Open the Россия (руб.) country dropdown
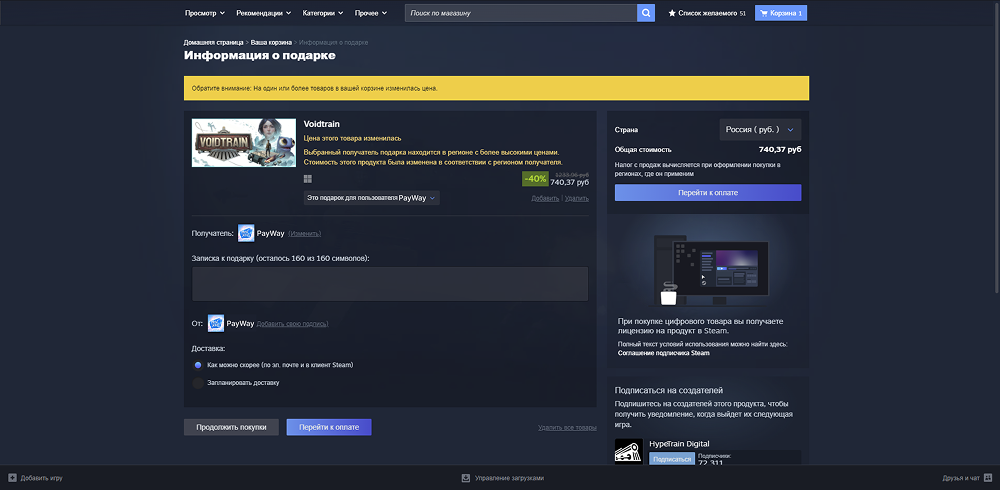The height and width of the screenshot is (490, 1000). [x=760, y=130]
